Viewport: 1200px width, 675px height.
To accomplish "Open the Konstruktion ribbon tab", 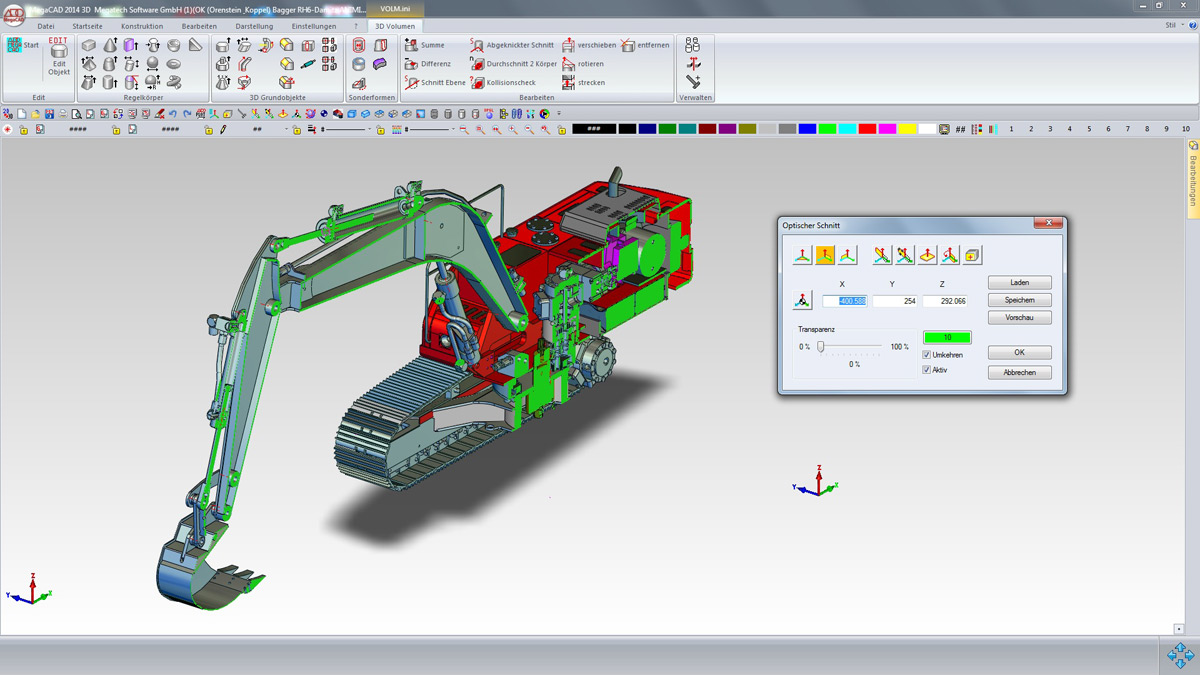I will pos(142,26).
